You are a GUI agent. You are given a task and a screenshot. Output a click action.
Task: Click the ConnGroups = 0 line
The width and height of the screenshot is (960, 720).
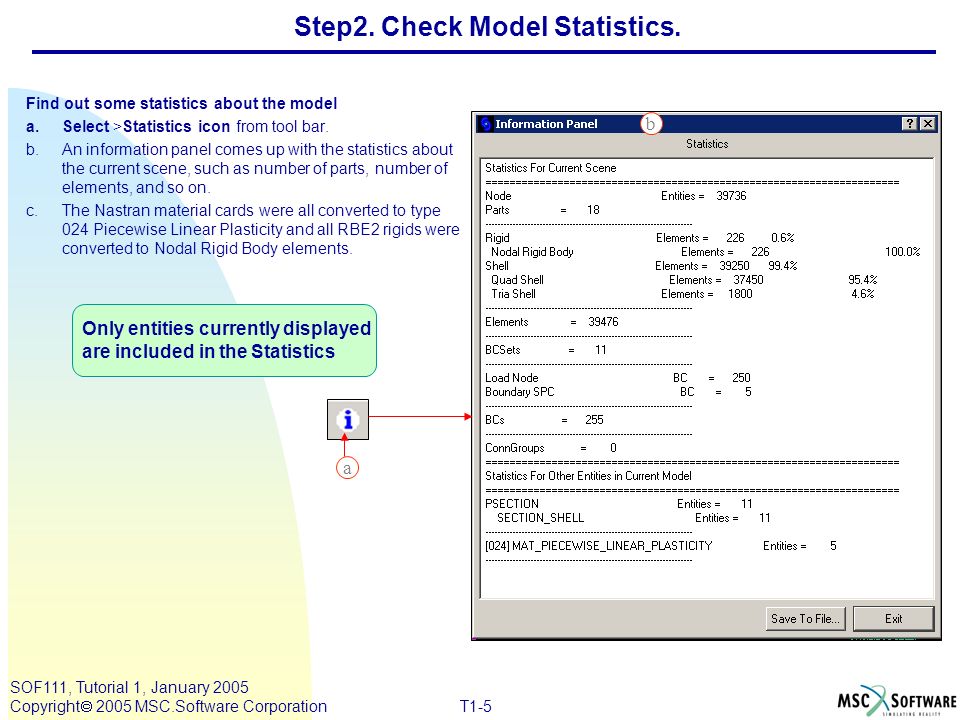pyautogui.click(x=551, y=448)
